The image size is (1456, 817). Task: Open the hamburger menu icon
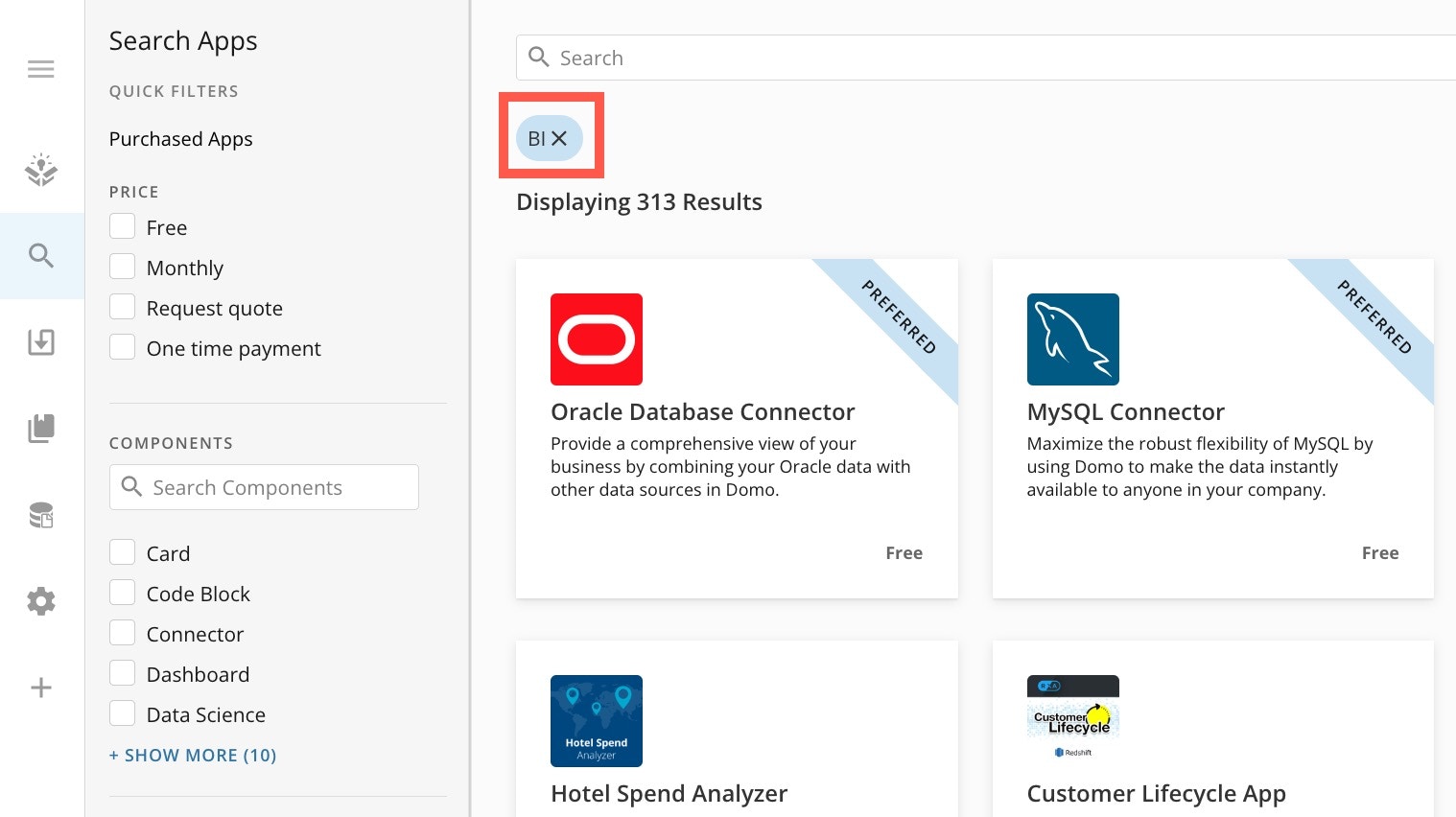[41, 69]
